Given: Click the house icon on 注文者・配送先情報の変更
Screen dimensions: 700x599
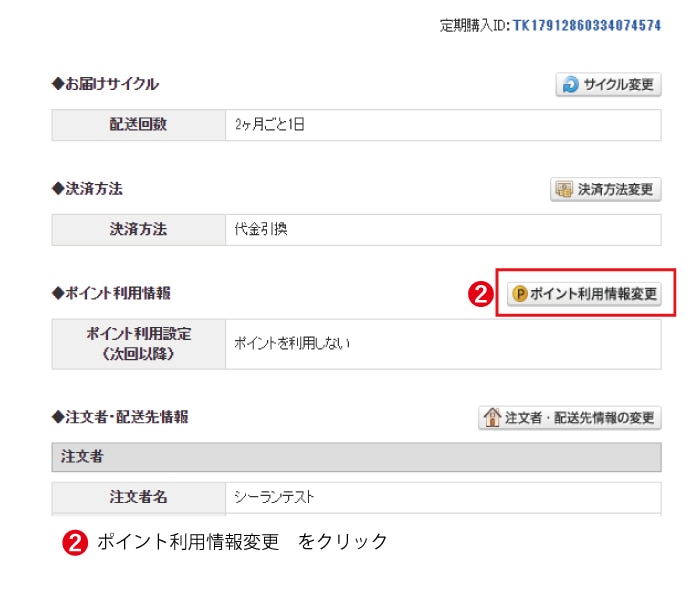Looking at the screenshot, I should (492, 418).
